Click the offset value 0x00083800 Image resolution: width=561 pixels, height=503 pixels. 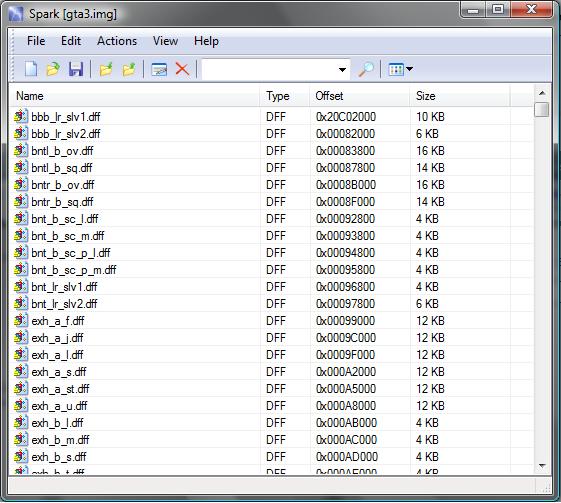click(x=345, y=151)
